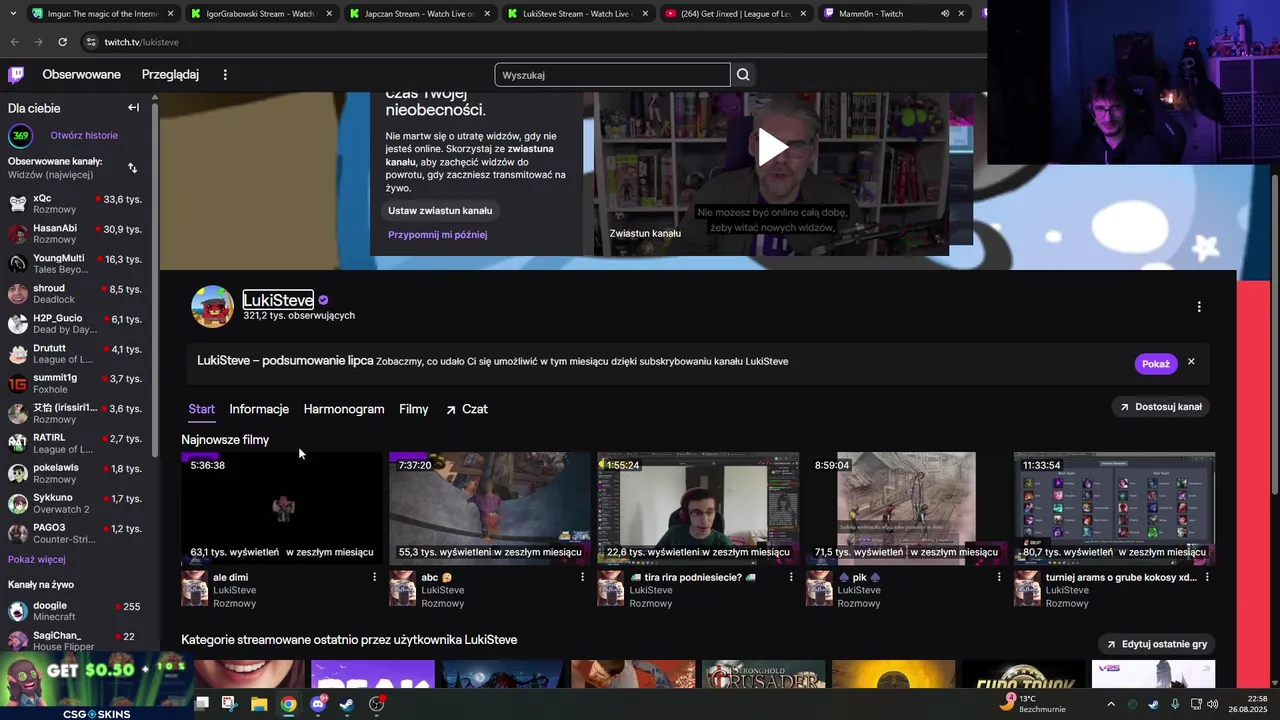The height and width of the screenshot is (720, 1280).
Task: Click the address bar URL
Action: tap(142, 42)
